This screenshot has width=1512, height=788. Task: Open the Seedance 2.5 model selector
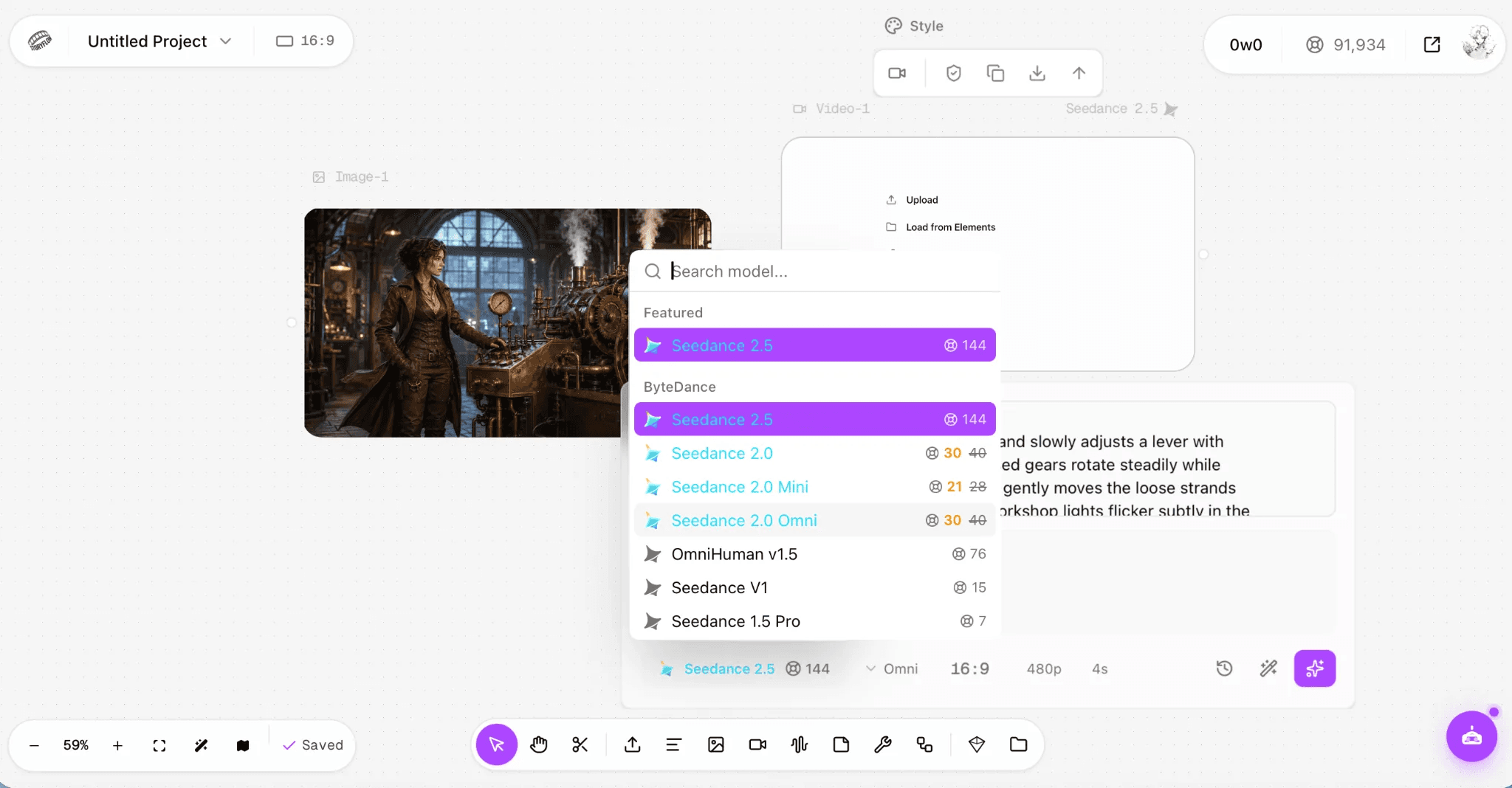[744, 668]
